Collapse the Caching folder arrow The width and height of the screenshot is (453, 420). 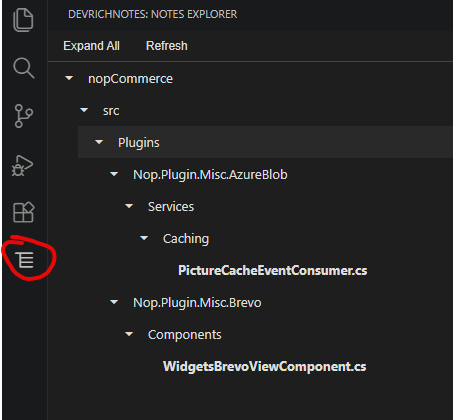[144, 238]
